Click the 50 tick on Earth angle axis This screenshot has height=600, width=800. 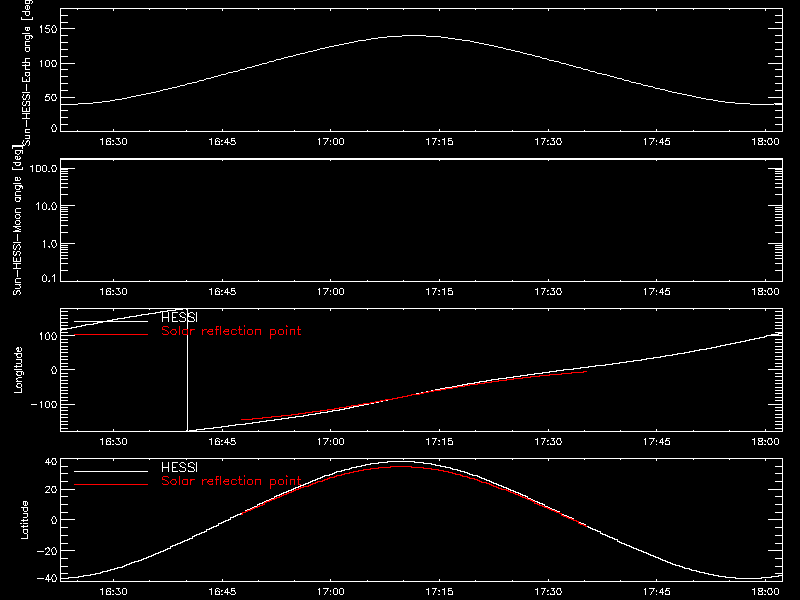coord(51,97)
